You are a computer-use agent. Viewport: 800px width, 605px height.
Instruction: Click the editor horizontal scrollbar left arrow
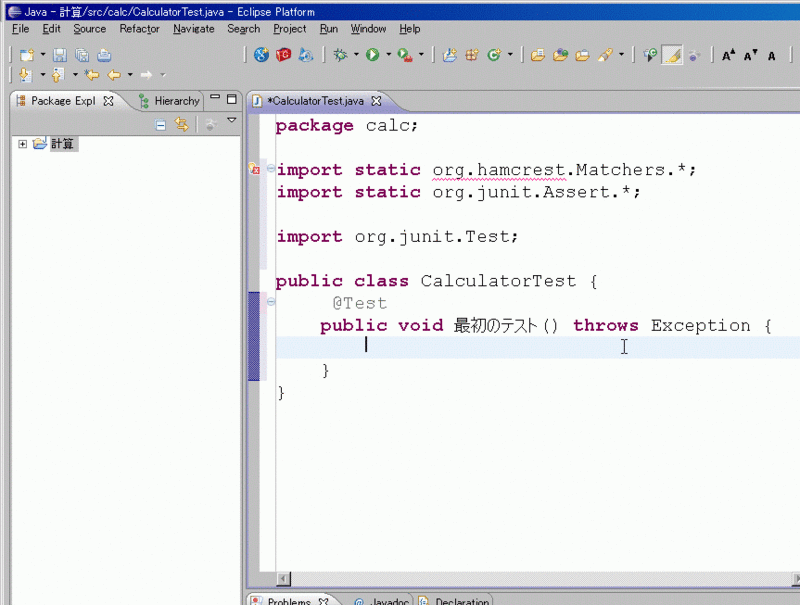284,578
